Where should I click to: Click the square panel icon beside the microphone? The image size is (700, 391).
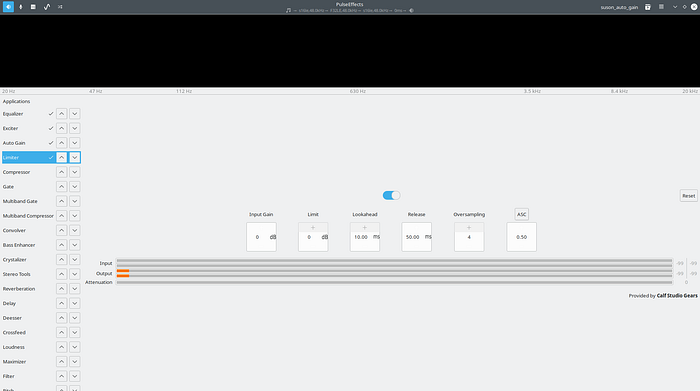click(x=33, y=7)
